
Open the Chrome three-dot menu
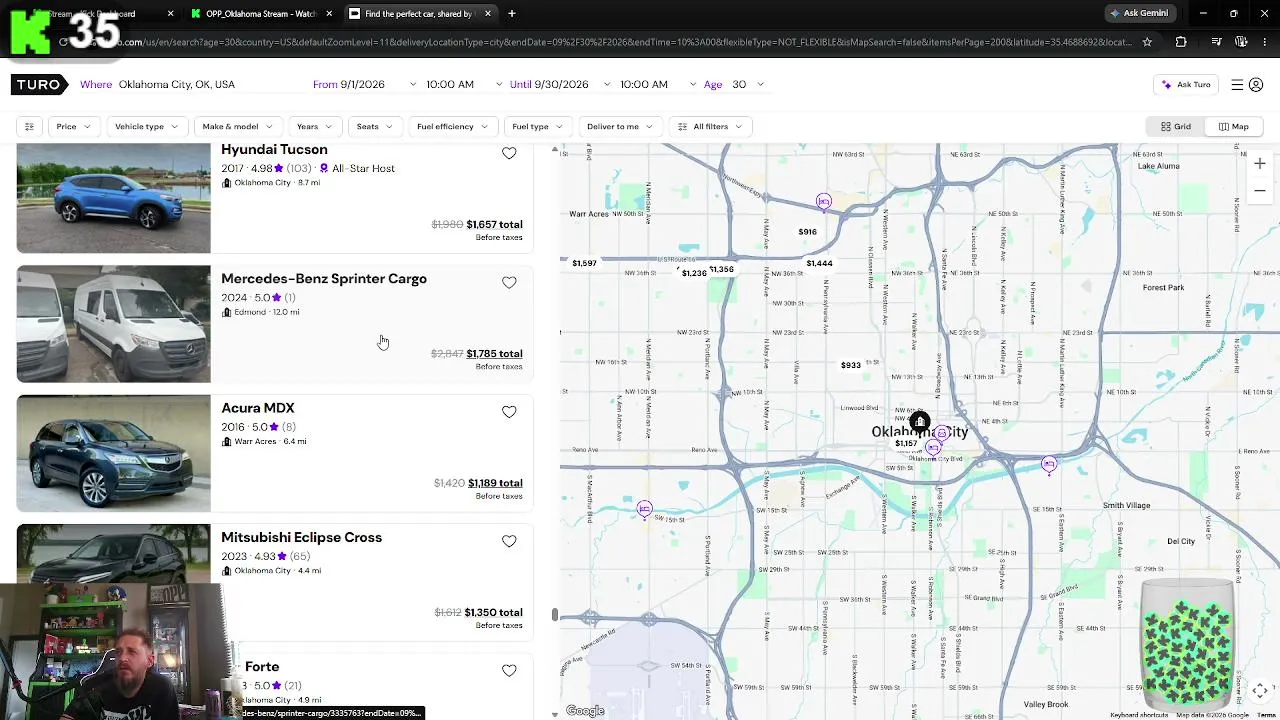pos(1265,42)
